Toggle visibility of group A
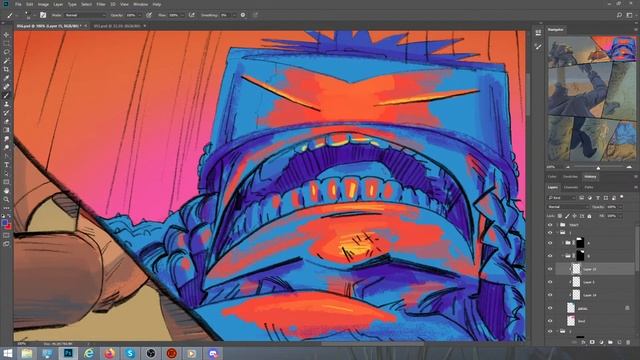 tap(550, 243)
